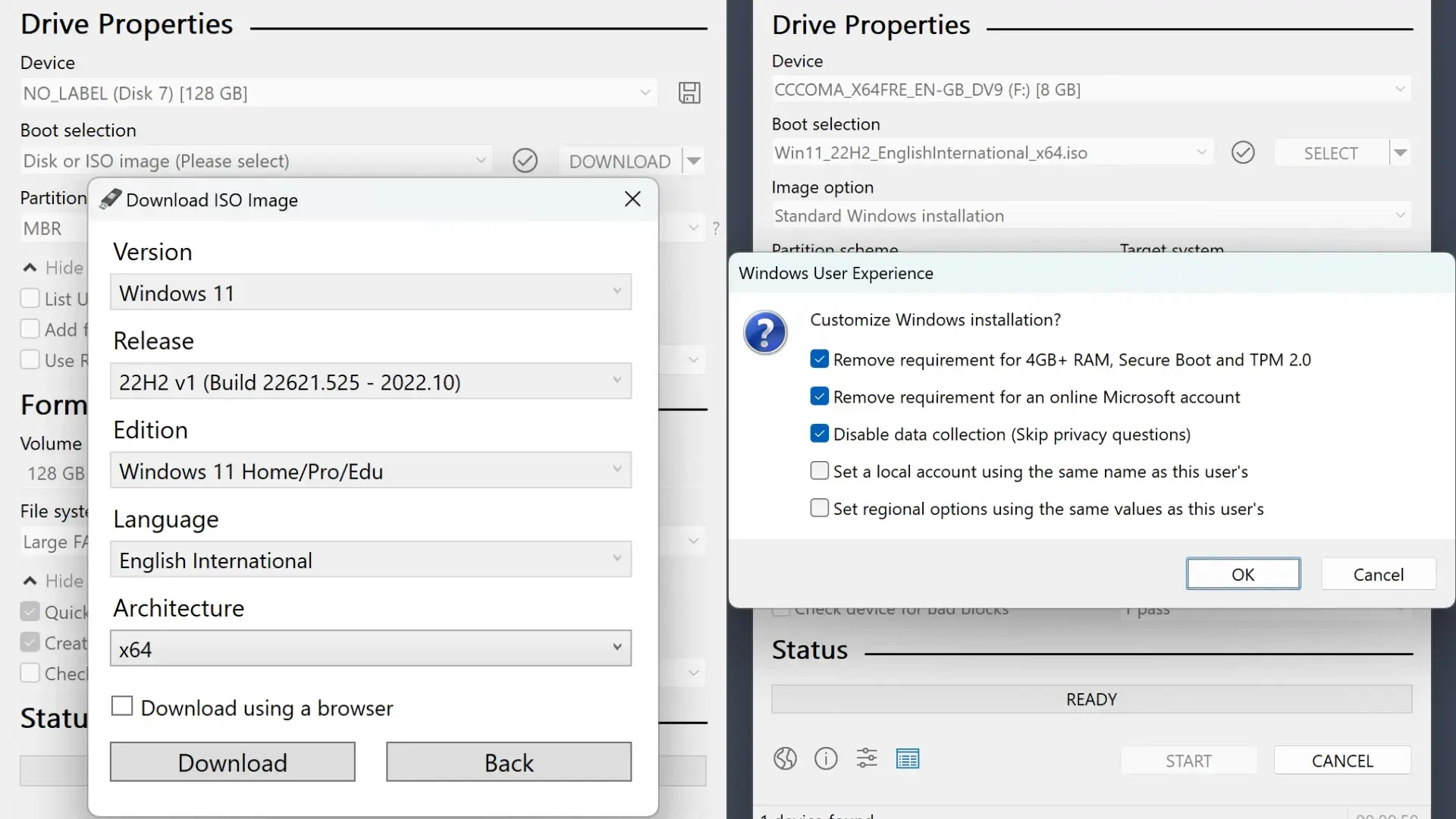Image resolution: width=1456 pixels, height=819 pixels.
Task: Uncheck Disable data collection option
Action: (x=818, y=433)
